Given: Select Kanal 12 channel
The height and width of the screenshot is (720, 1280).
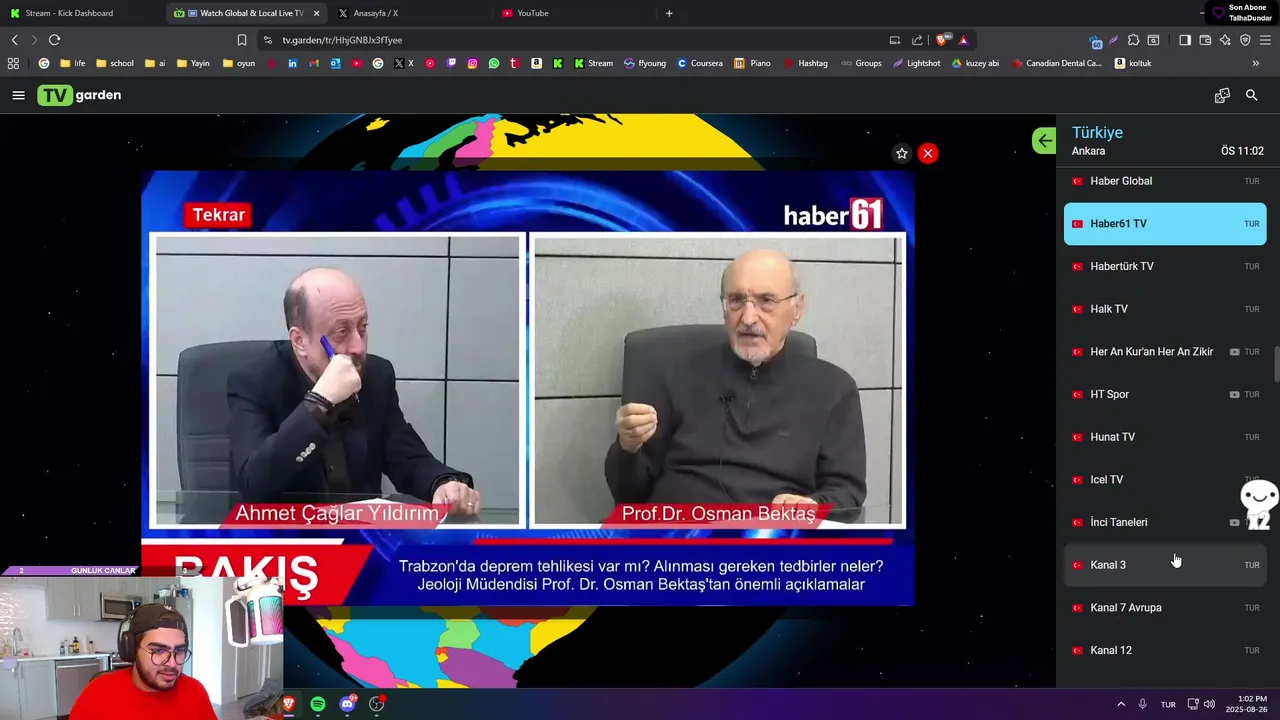Looking at the screenshot, I should tap(1165, 650).
